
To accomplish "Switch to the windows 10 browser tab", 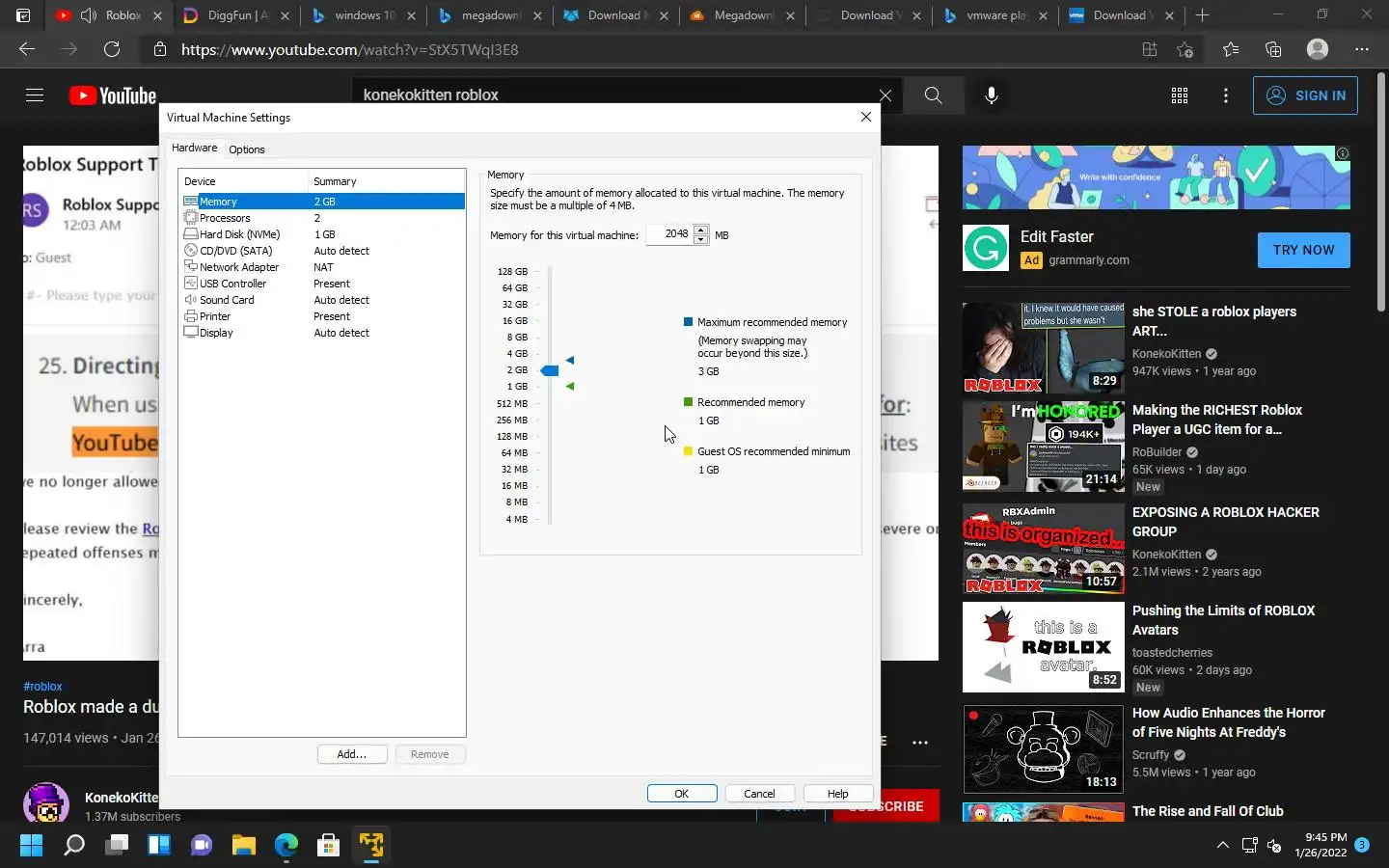I will [x=364, y=15].
